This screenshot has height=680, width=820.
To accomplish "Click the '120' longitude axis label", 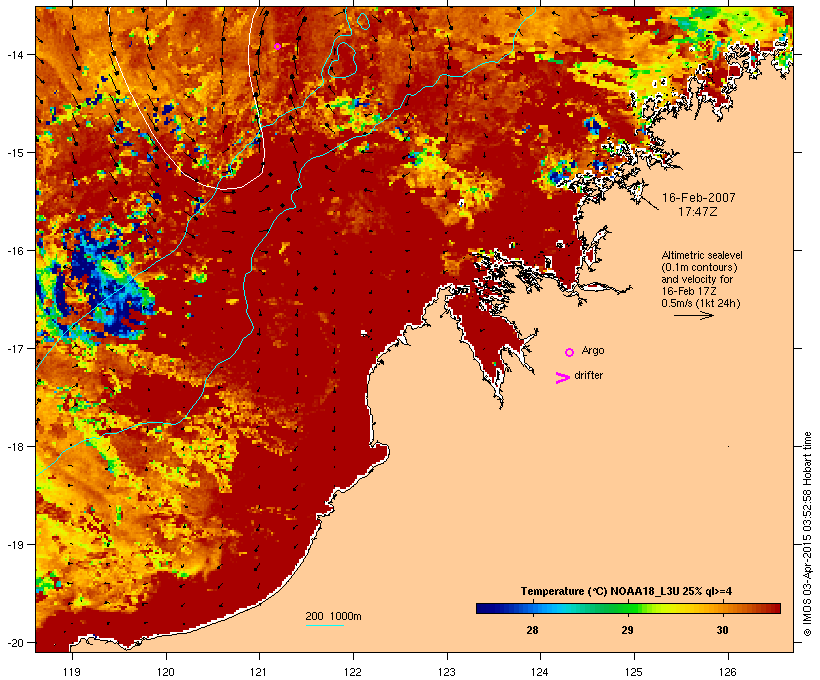I will (166, 672).
